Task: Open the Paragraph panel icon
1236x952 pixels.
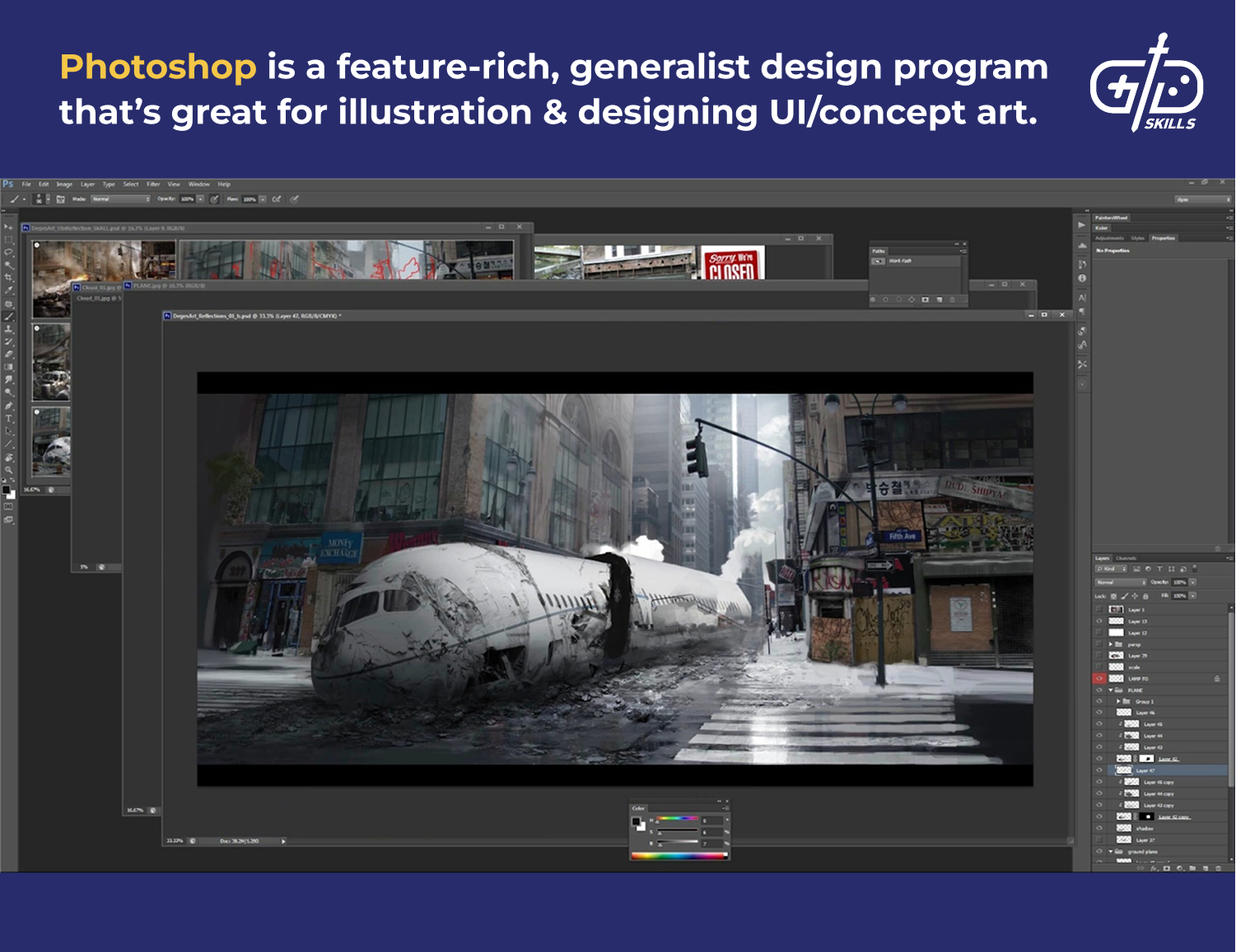Action: click(x=1082, y=311)
